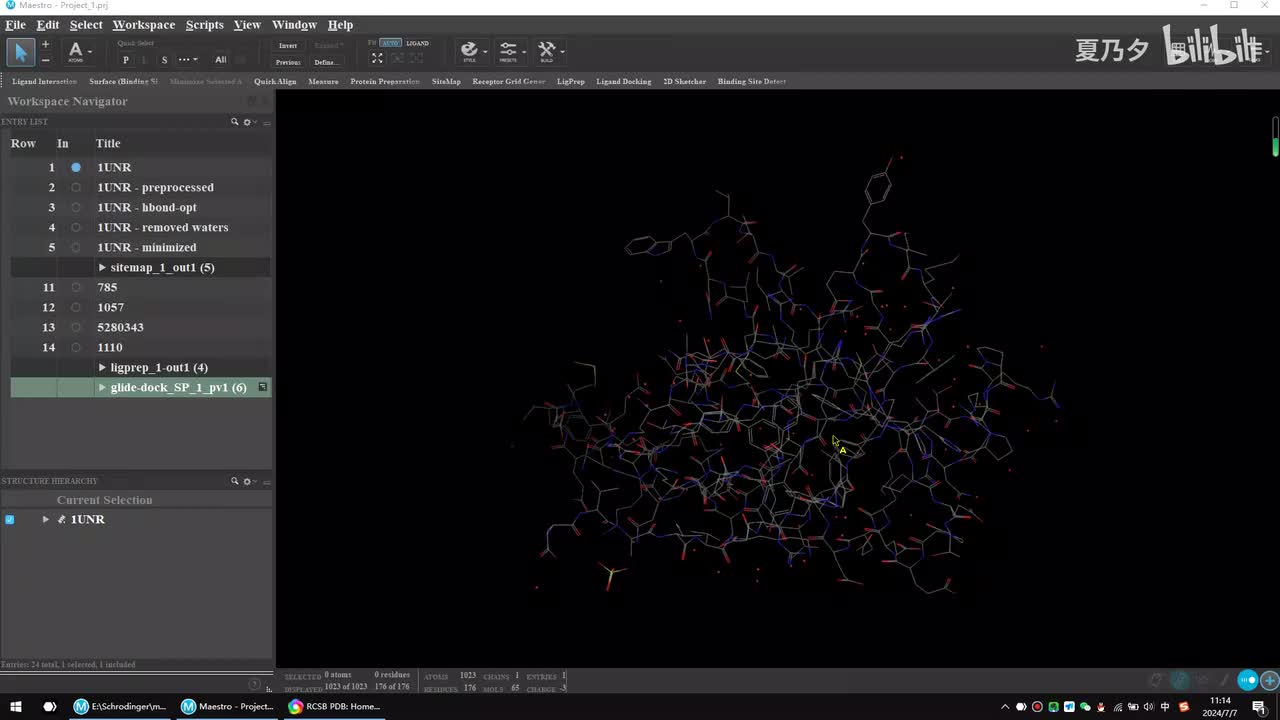This screenshot has height=720, width=1280.
Task: Select the arrow pick tool
Action: tap(21, 52)
